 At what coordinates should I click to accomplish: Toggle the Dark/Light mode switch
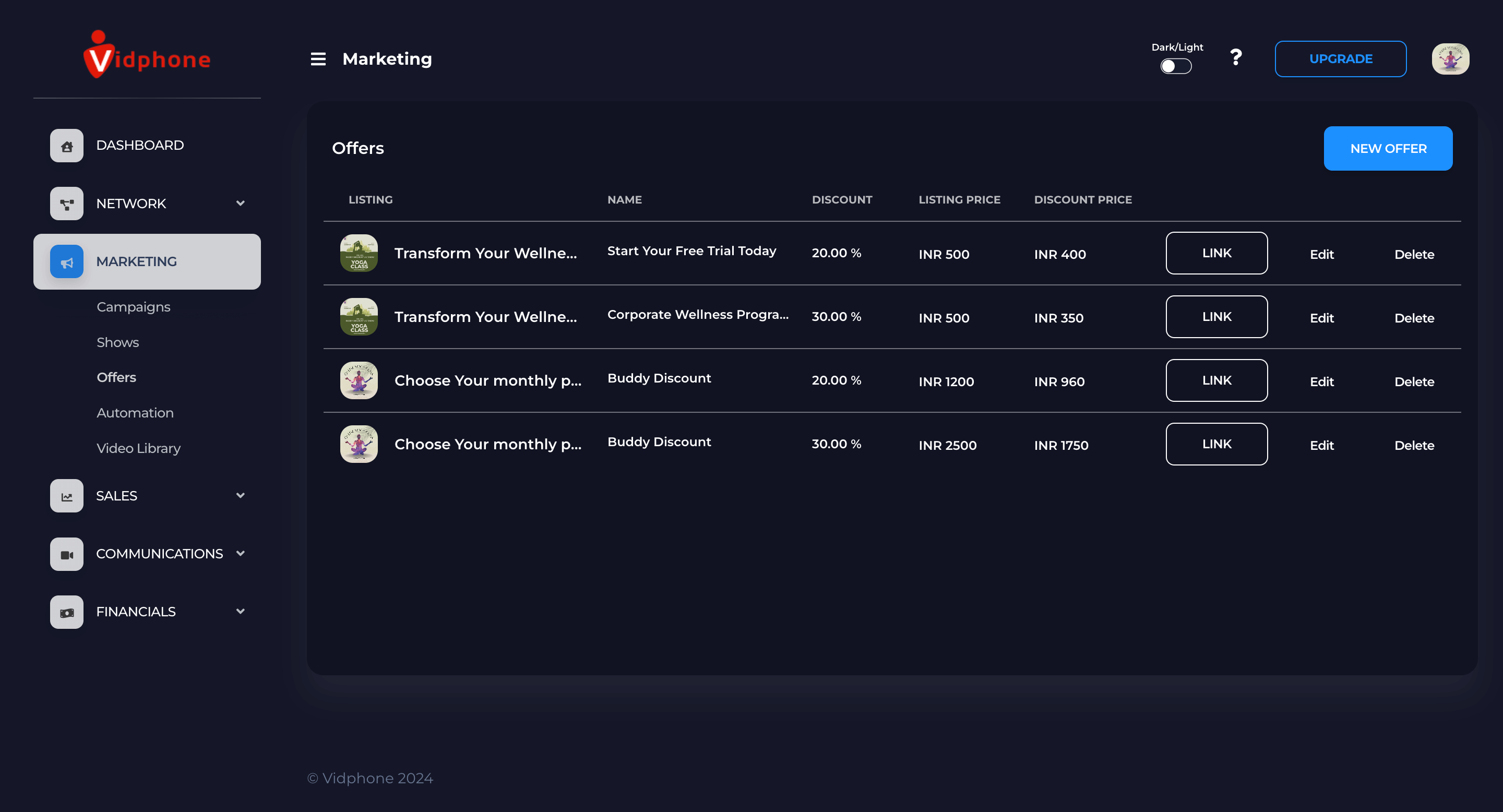pos(1175,66)
